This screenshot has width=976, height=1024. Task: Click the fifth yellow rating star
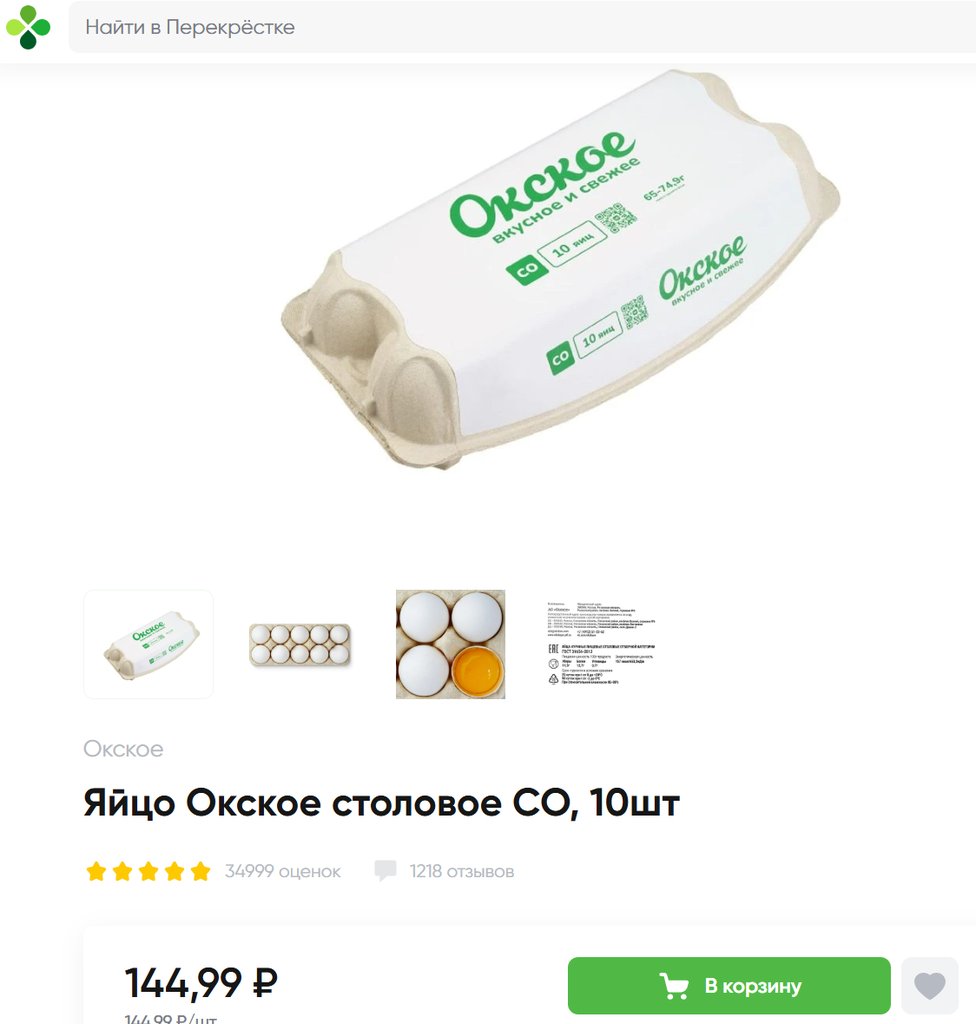tap(201, 871)
